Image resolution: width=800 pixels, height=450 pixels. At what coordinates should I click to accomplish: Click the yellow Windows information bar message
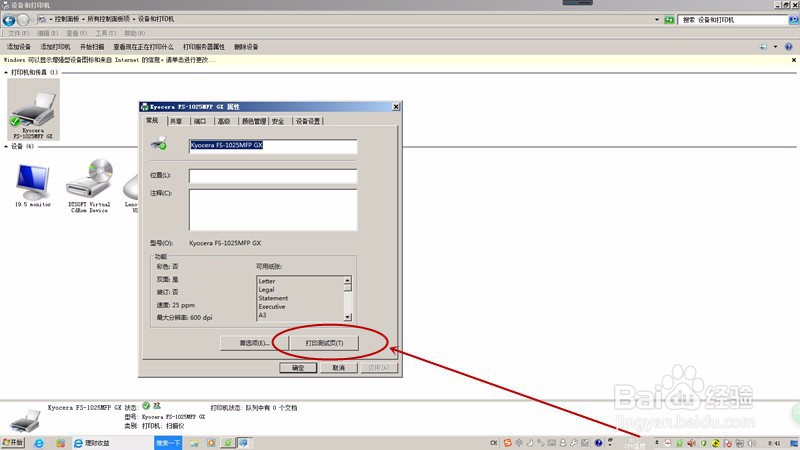point(110,60)
